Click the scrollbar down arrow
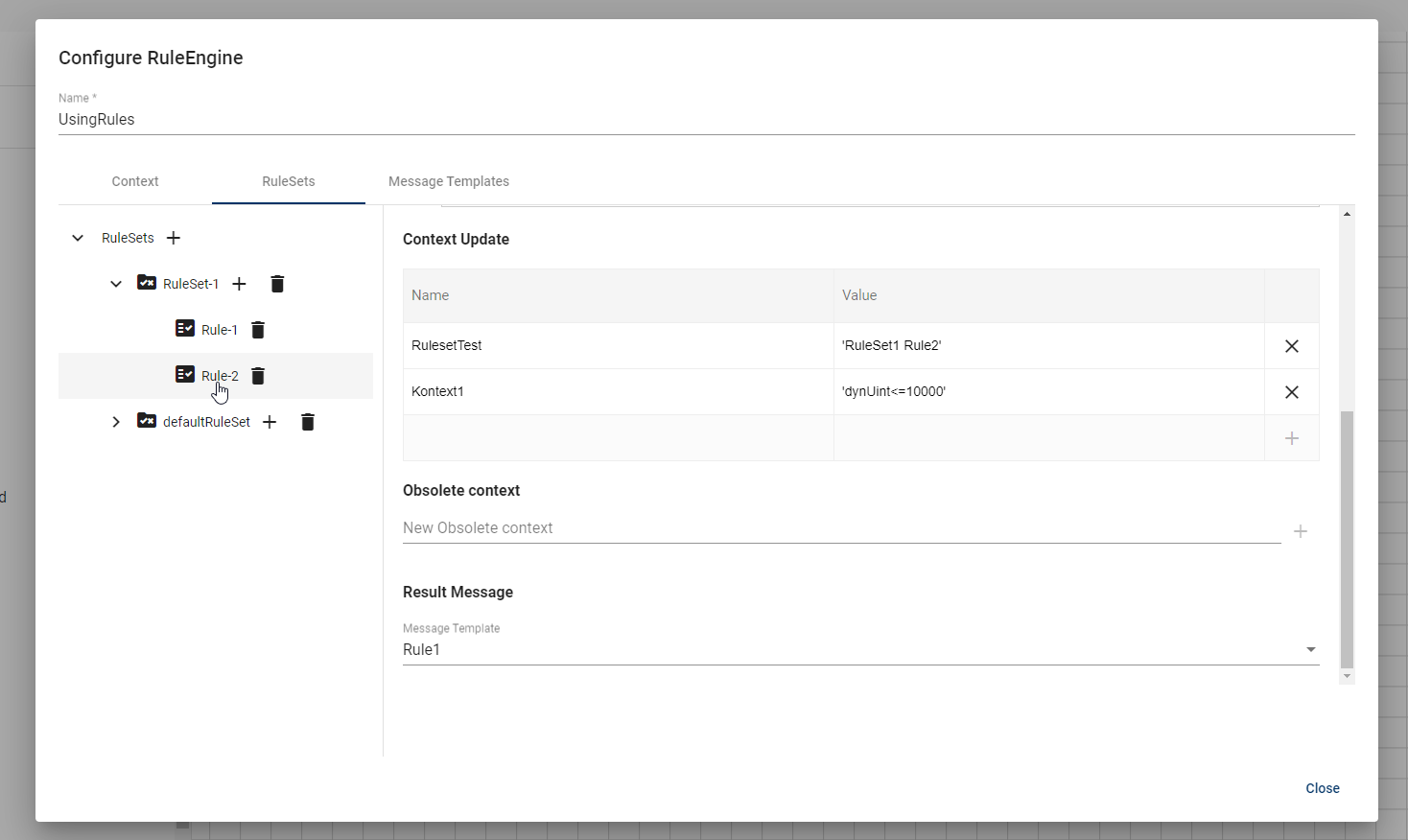1408x840 pixels. point(1347,676)
